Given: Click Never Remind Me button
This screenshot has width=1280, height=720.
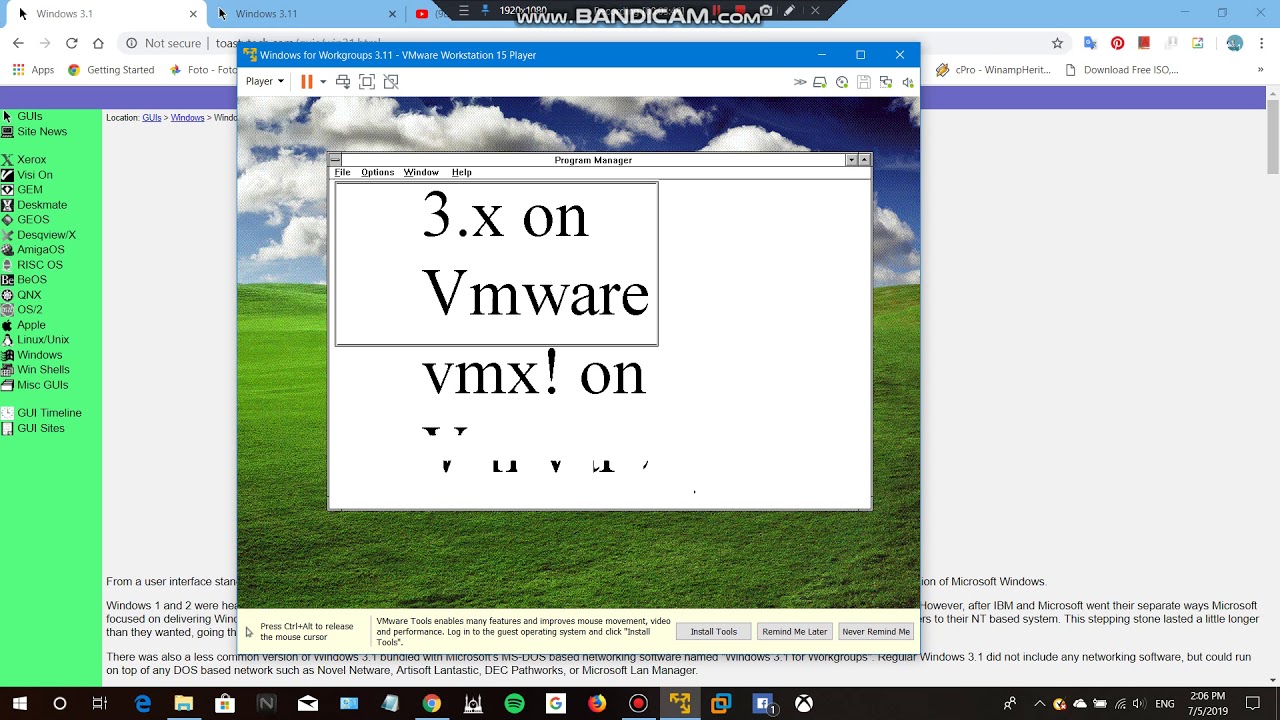Looking at the screenshot, I should tap(876, 631).
